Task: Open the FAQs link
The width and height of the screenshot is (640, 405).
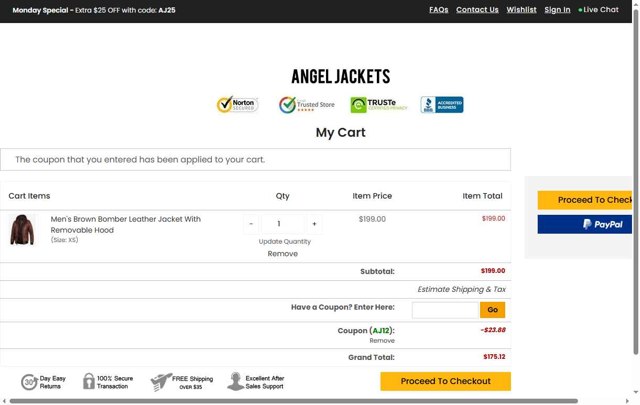Action: tap(438, 10)
